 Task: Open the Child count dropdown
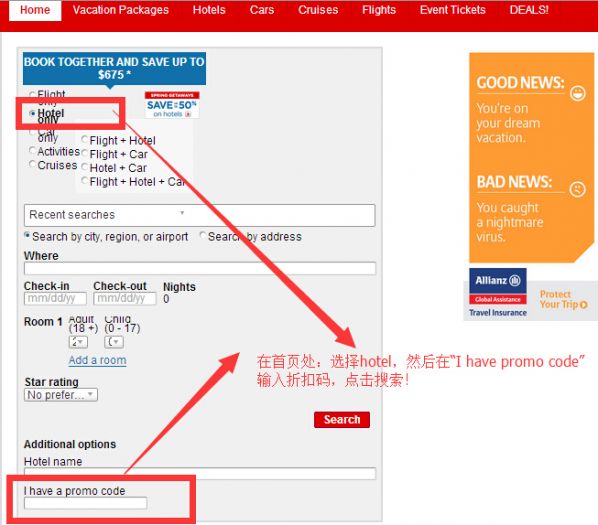click(114, 342)
